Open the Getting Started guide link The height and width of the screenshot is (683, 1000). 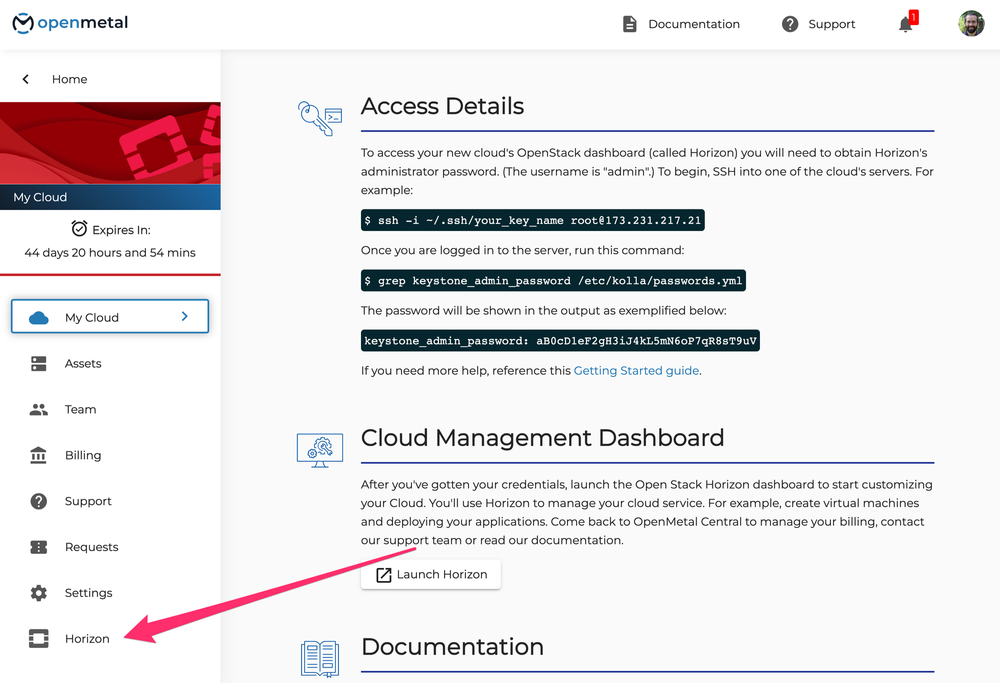coord(637,370)
